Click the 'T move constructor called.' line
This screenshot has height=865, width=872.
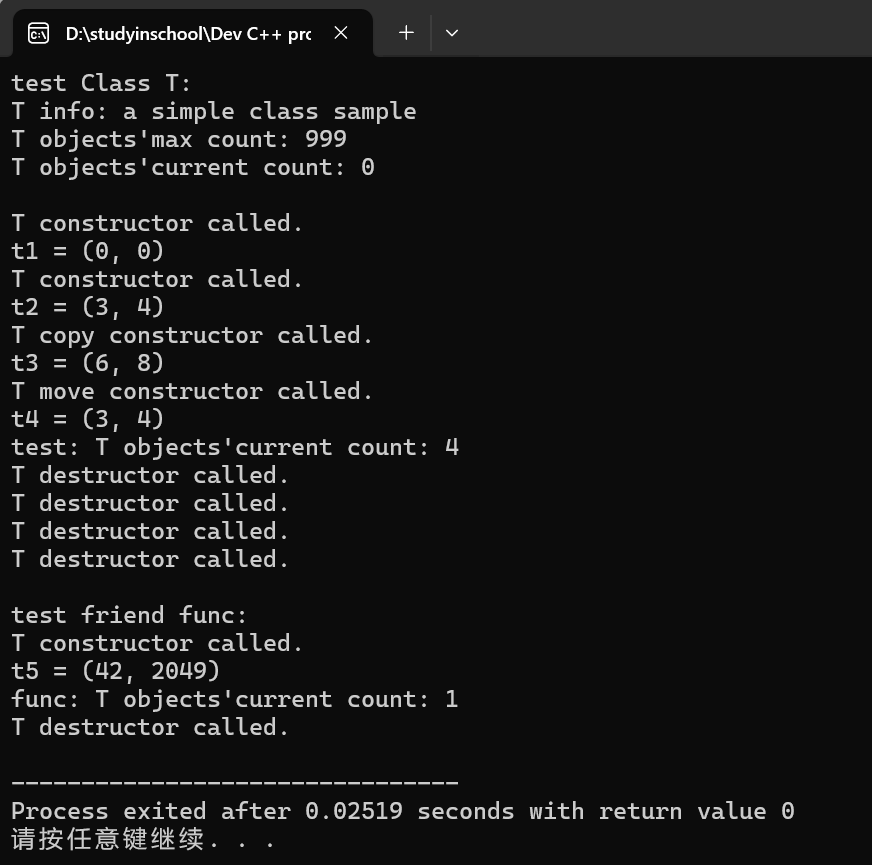pyautogui.click(x=192, y=391)
